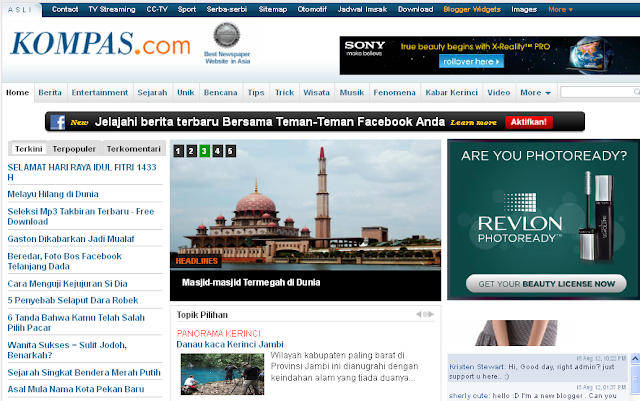Viewport: 640px width, 401px height.
Task: Click the Contact link in top bar
Action: click(65, 9)
